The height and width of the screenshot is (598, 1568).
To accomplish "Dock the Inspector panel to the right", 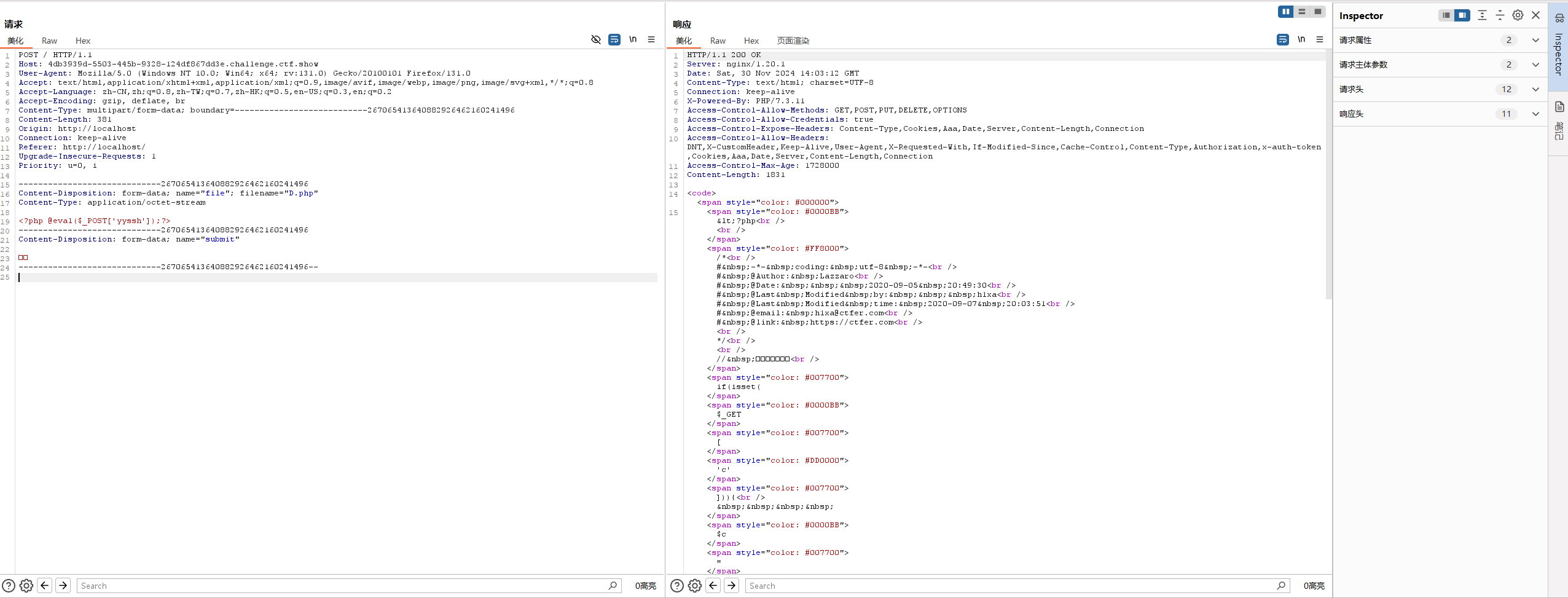I will [x=1462, y=15].
